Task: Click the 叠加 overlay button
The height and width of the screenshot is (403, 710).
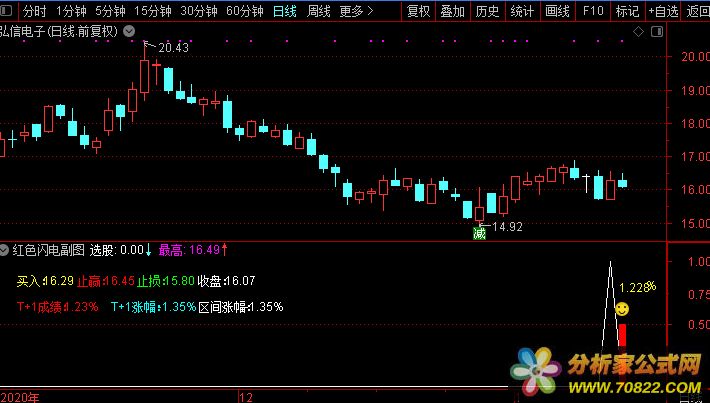Action: [x=453, y=11]
